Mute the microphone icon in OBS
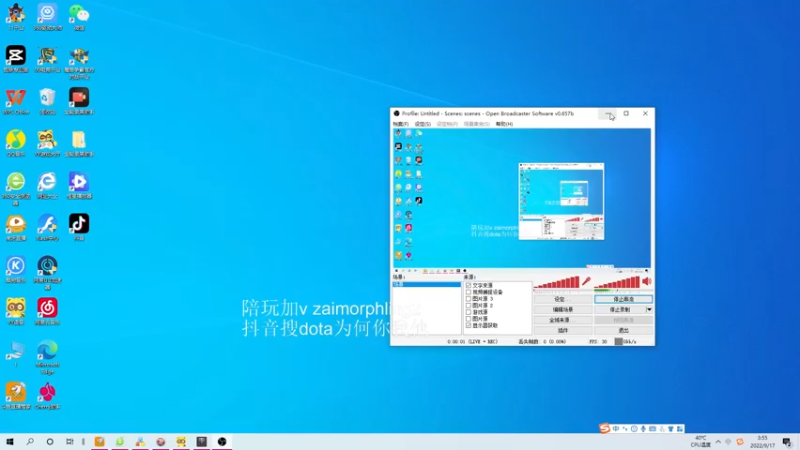 pyautogui.click(x=587, y=281)
